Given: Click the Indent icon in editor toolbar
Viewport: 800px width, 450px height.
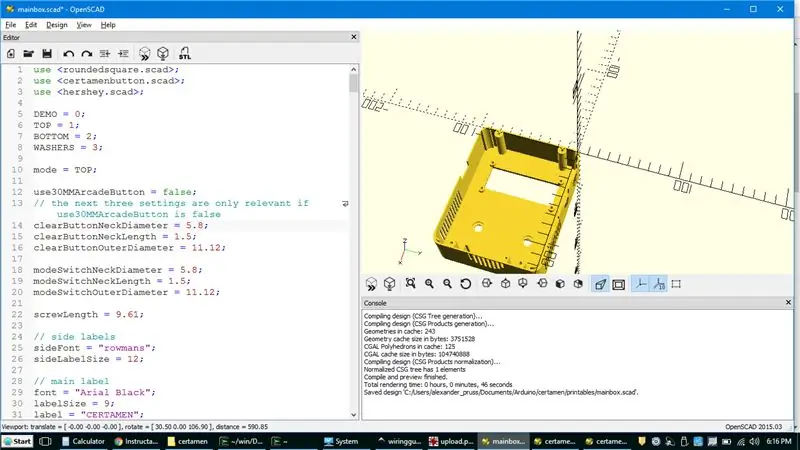Looking at the screenshot, I should (x=123, y=54).
